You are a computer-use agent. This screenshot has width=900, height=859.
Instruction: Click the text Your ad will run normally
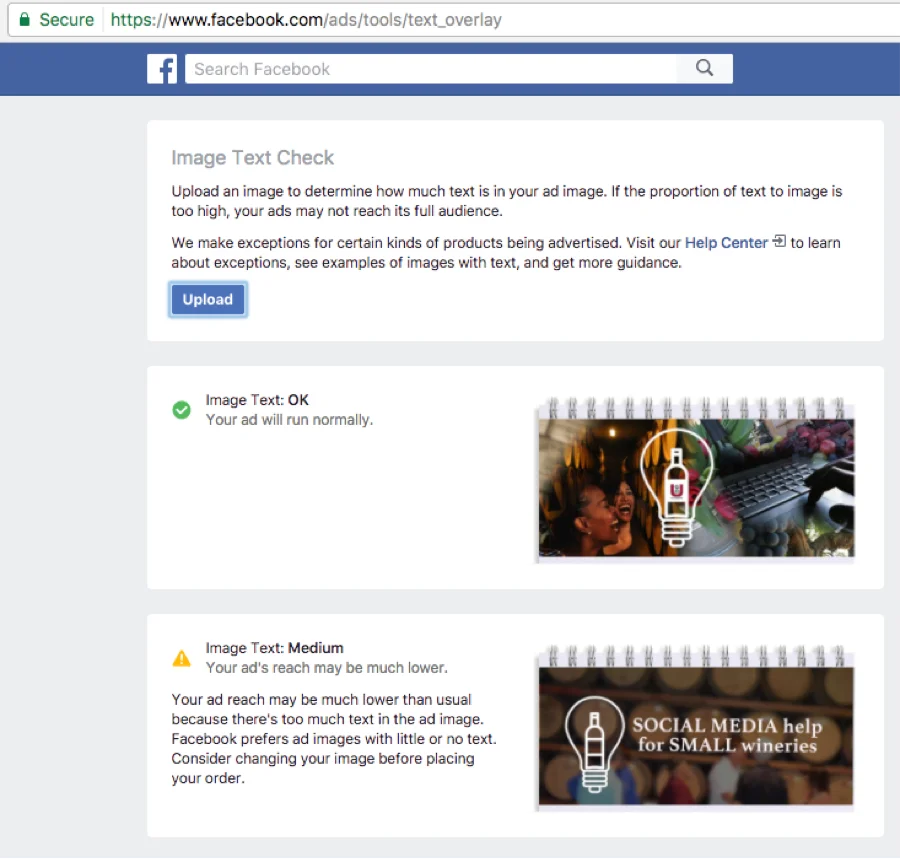[x=289, y=419]
